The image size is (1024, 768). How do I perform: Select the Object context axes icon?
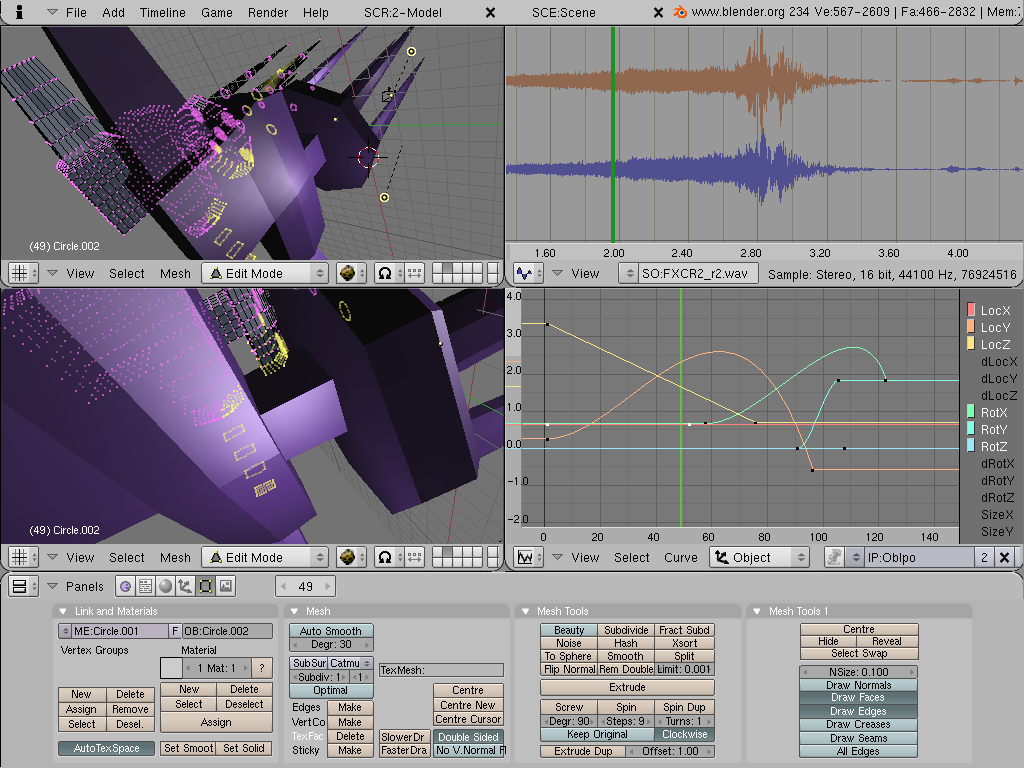coord(185,587)
